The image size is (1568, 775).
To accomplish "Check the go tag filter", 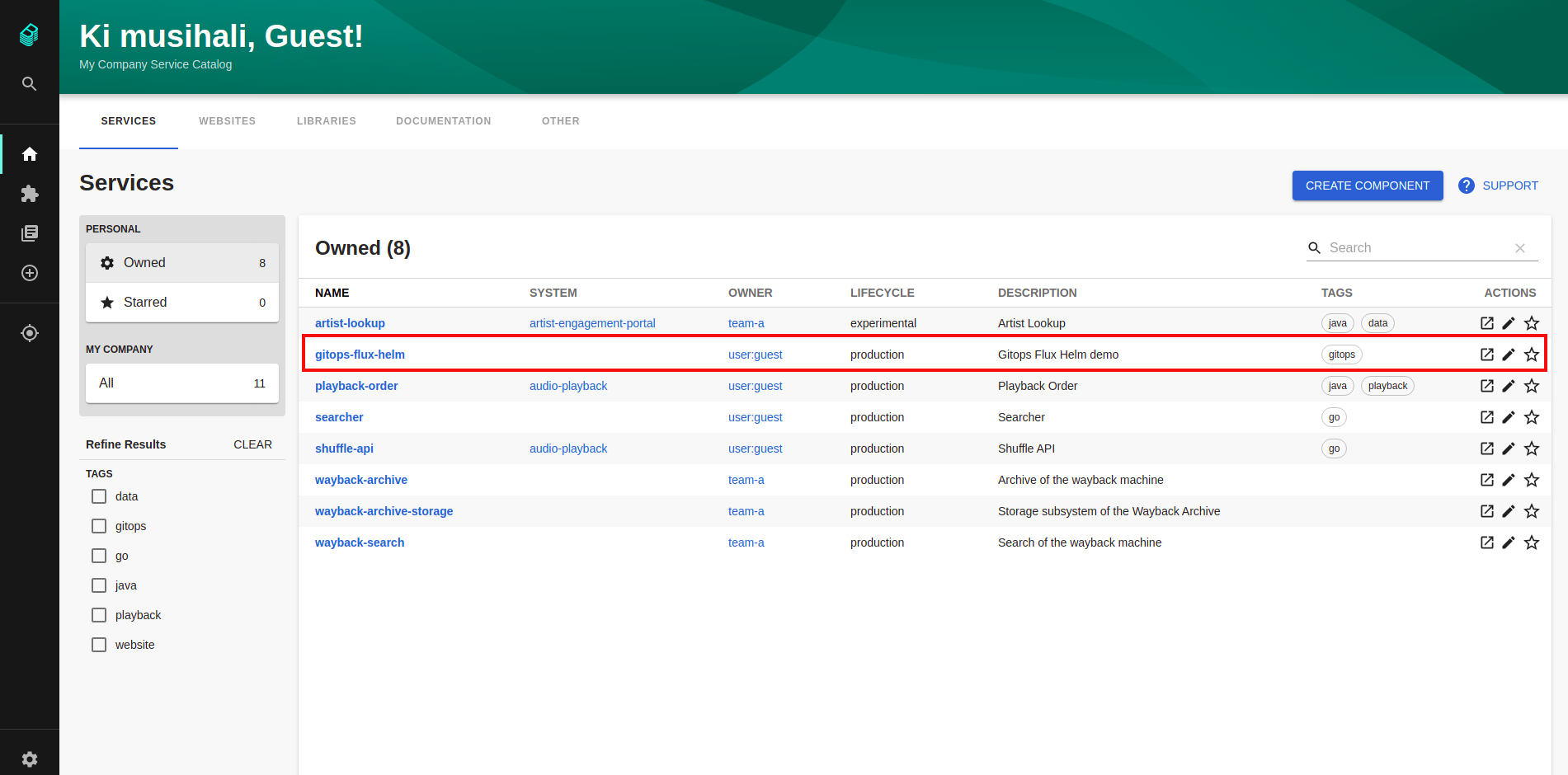I will point(99,556).
